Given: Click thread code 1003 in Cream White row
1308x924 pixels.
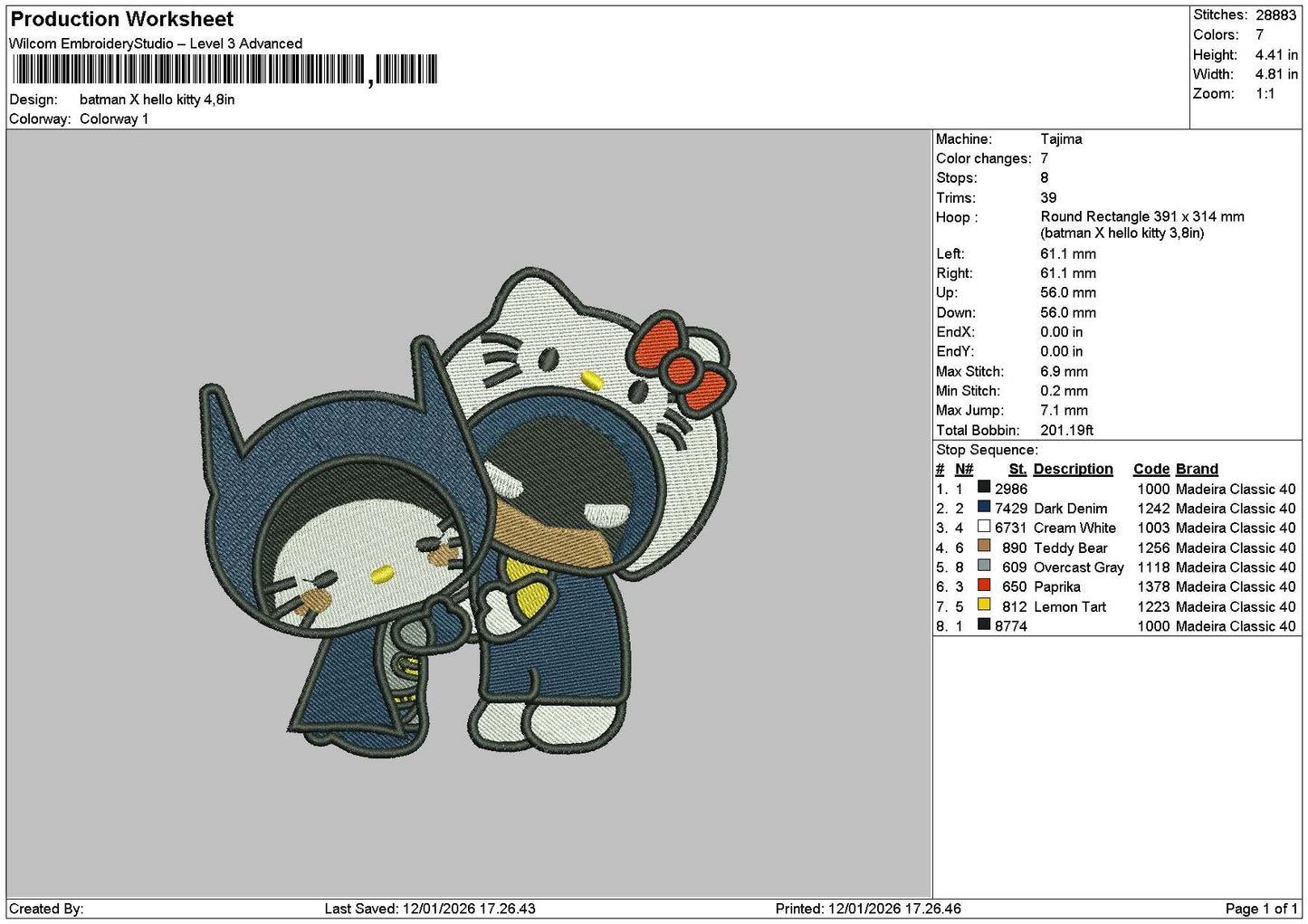Looking at the screenshot, I should 1153,528.
